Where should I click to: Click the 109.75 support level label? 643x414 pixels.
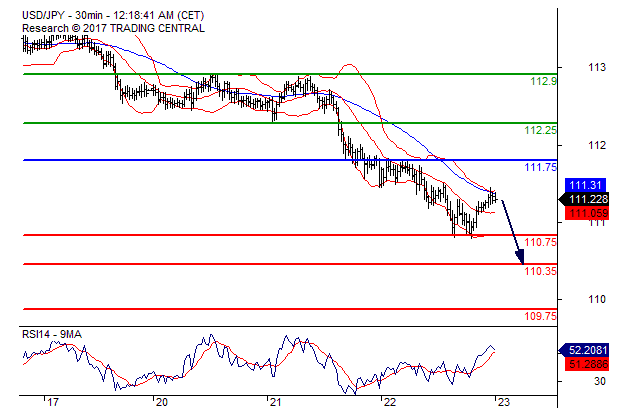540,316
